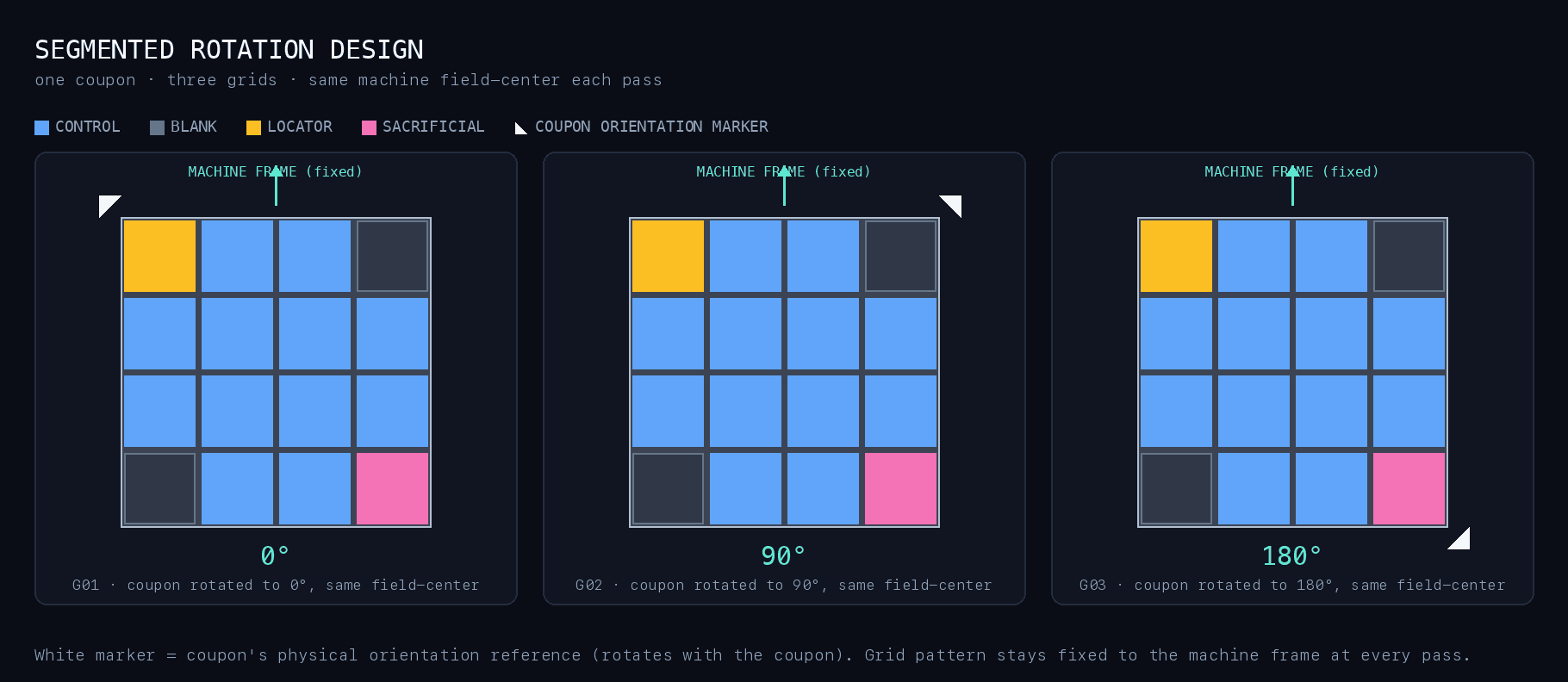
Task: Click the machine frame arrow in G03 panel
Action: click(x=1292, y=185)
